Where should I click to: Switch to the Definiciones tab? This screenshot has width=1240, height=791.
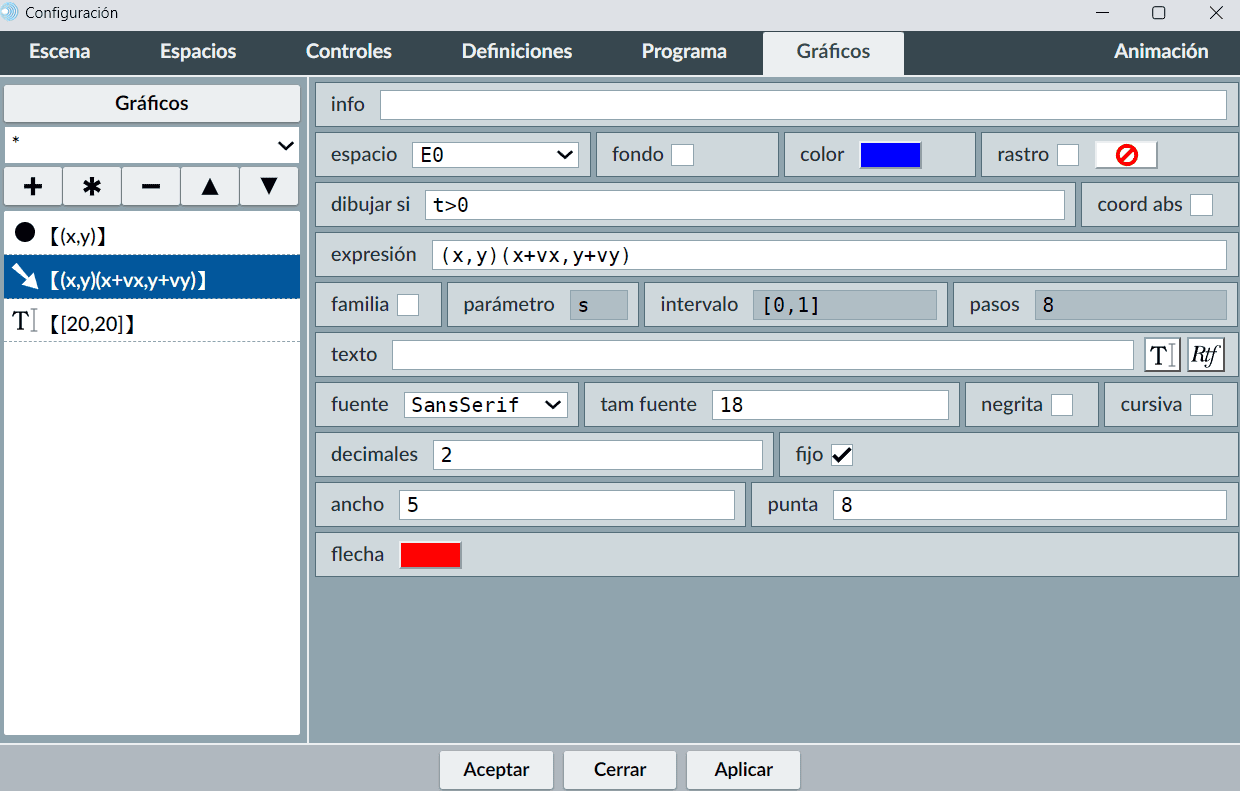[517, 52]
